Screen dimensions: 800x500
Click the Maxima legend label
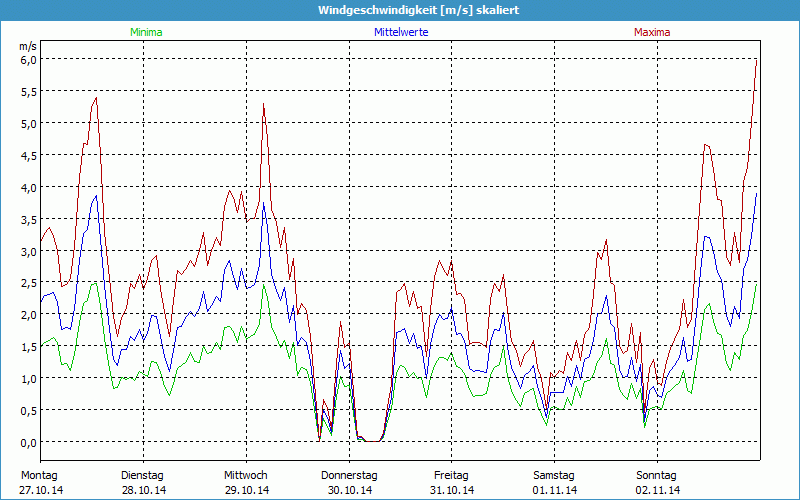pos(652,32)
